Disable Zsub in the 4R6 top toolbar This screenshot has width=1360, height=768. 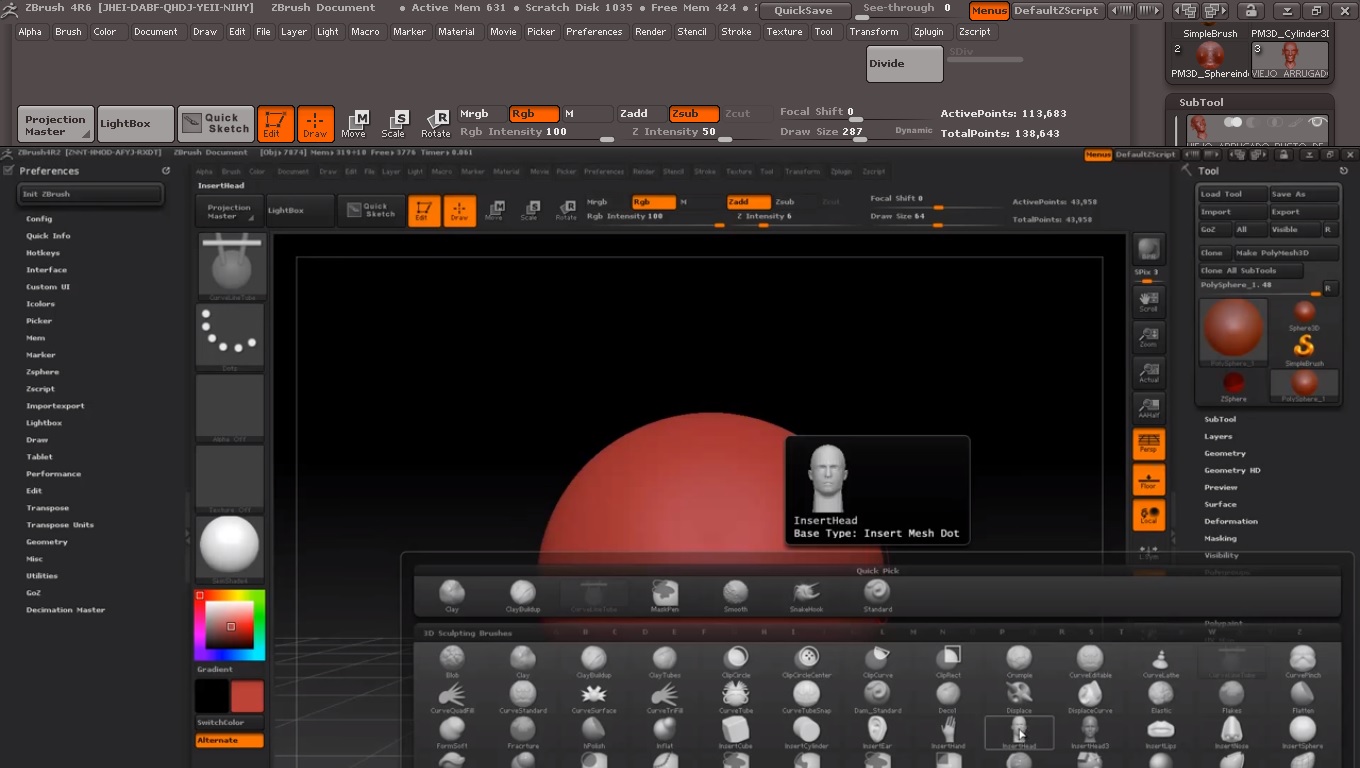click(694, 114)
